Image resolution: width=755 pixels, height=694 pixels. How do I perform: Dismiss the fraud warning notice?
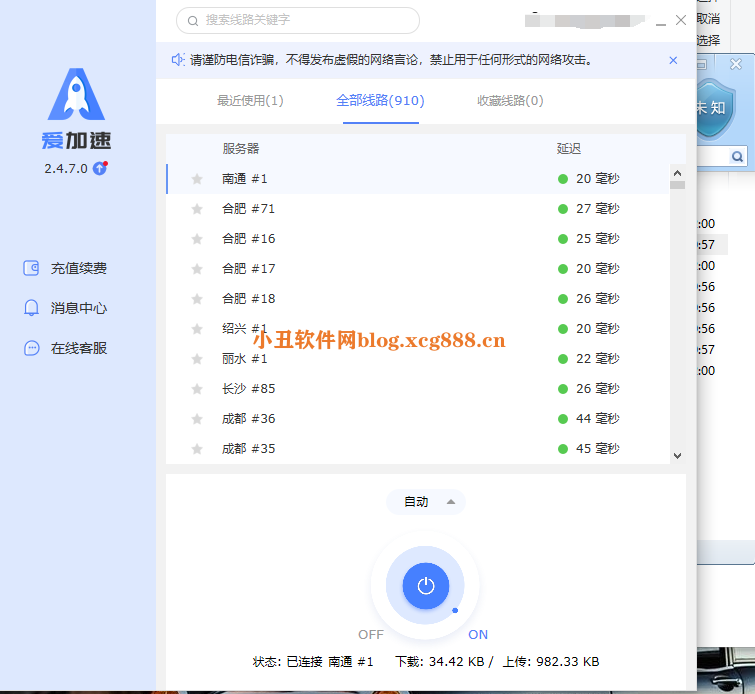point(673,60)
